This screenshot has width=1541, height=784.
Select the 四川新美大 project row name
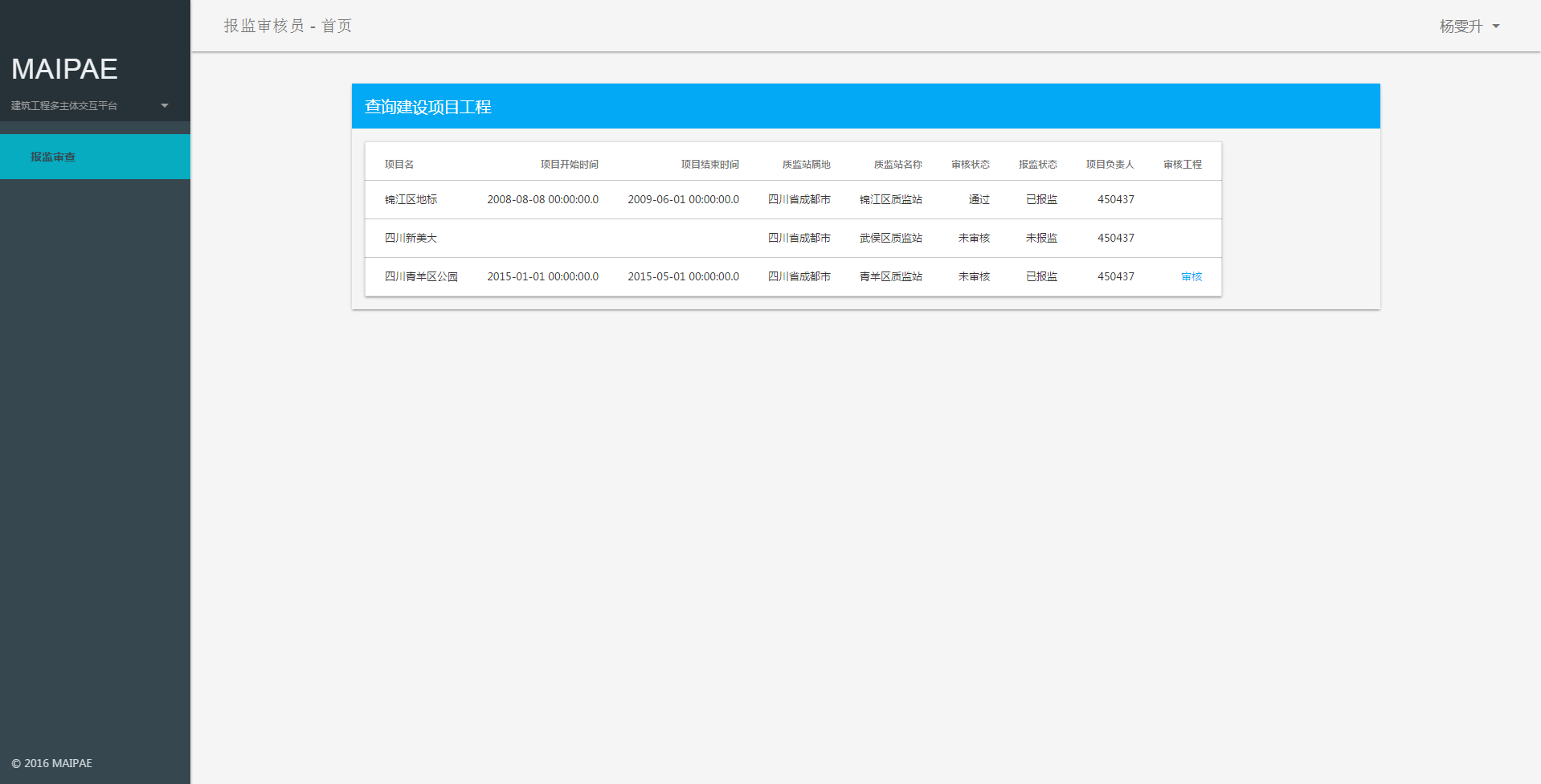tap(411, 239)
